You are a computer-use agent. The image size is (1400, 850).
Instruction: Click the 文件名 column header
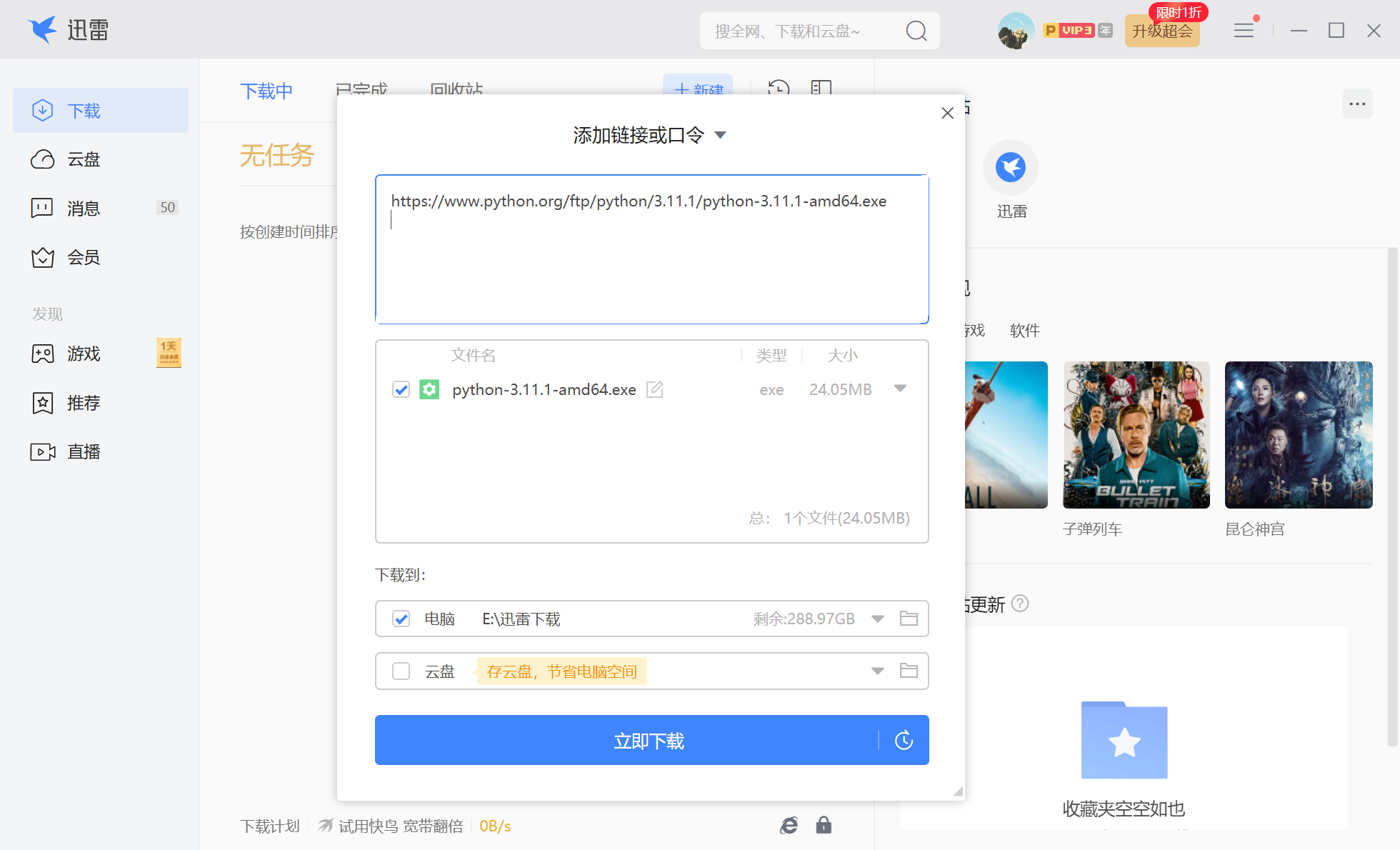pos(473,355)
